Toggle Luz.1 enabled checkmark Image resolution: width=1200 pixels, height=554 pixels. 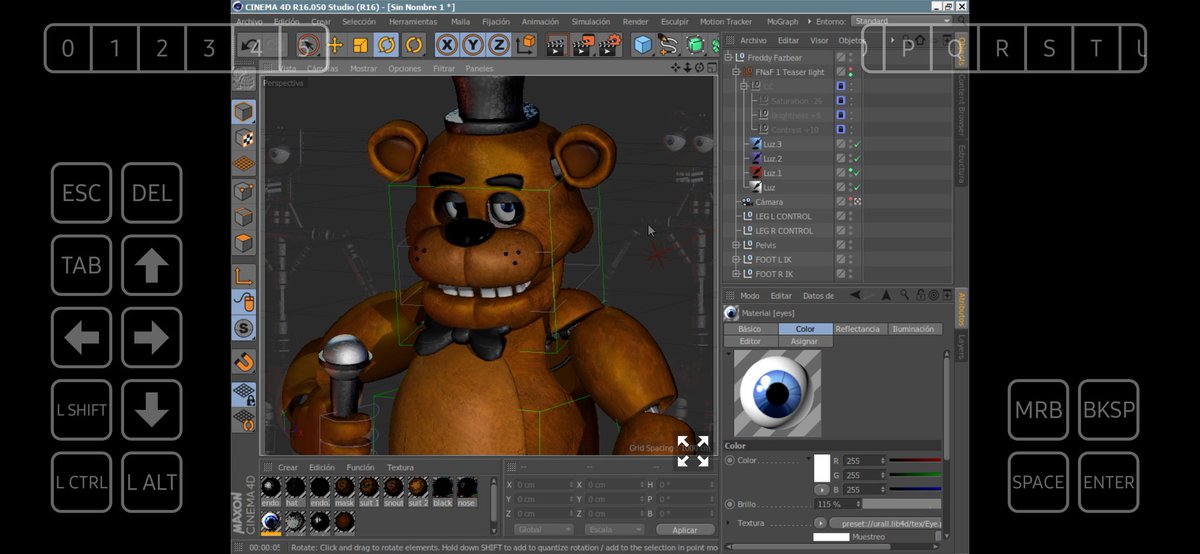[x=858, y=173]
